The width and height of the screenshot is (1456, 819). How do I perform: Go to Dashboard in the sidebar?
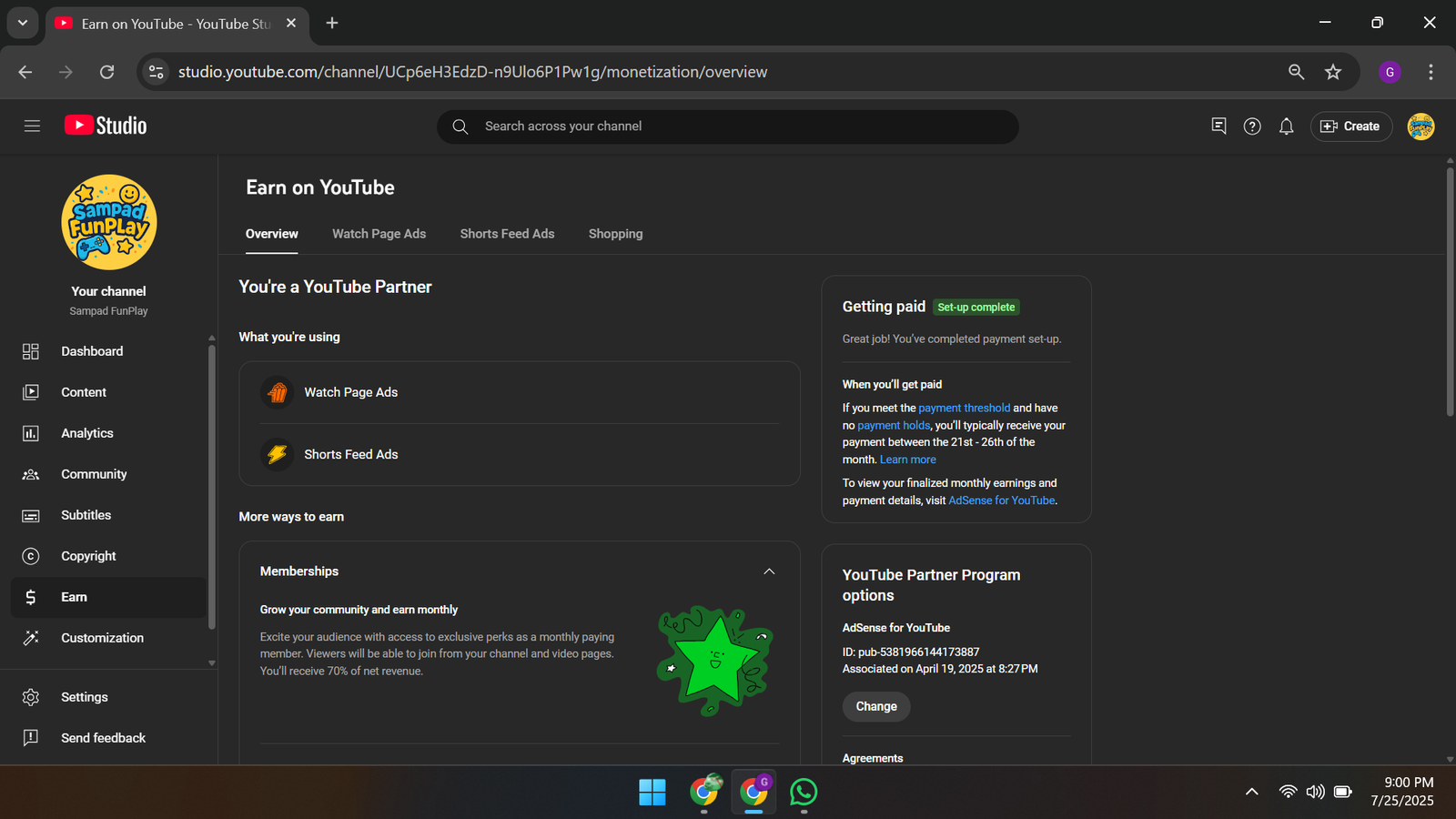(108, 351)
